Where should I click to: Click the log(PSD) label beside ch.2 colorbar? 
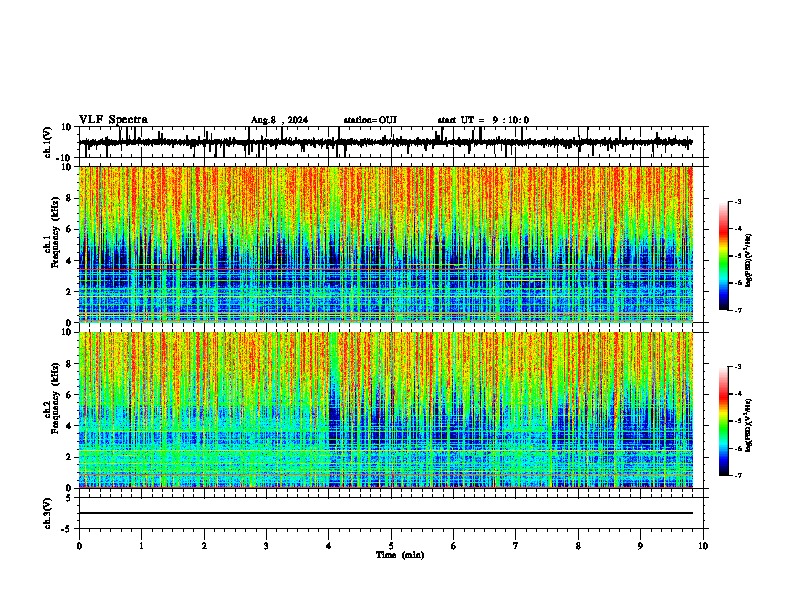click(749, 425)
